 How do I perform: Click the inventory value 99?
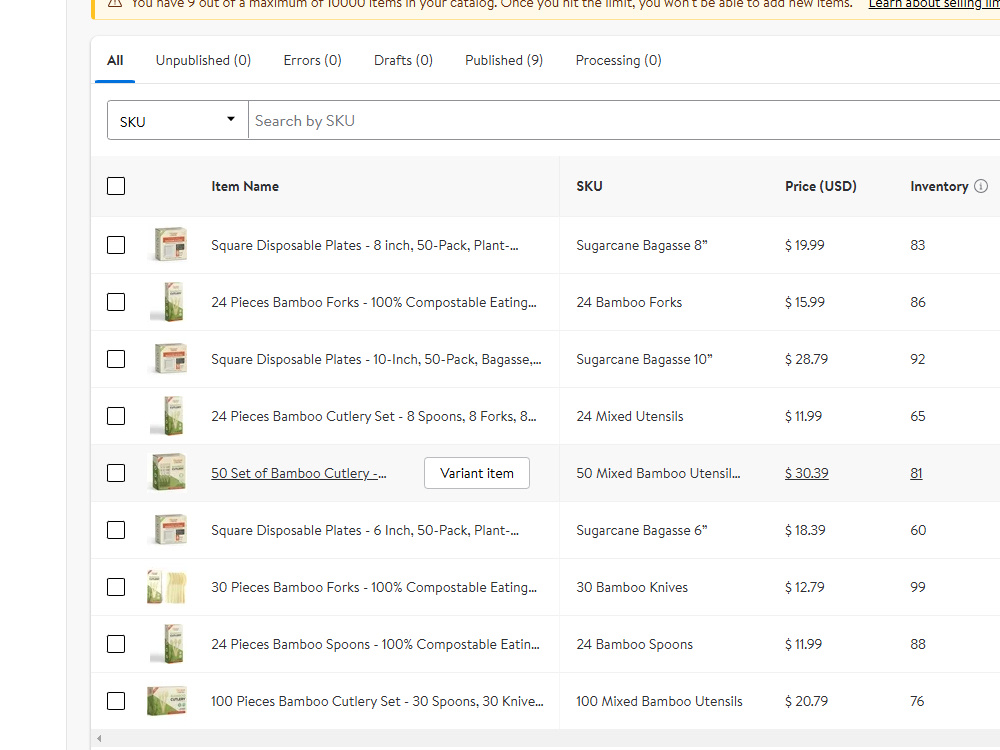click(918, 587)
